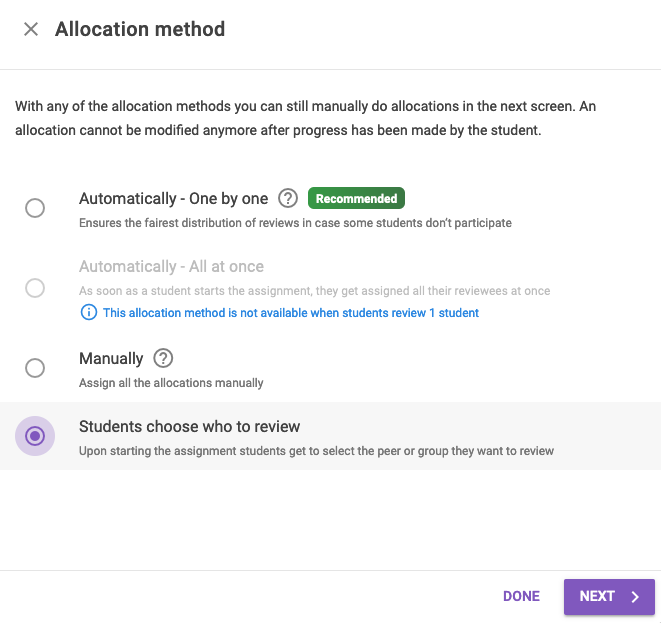This screenshot has height=623, width=661.
Task: Select the Automatically - One by one radio button
Action: [35, 208]
